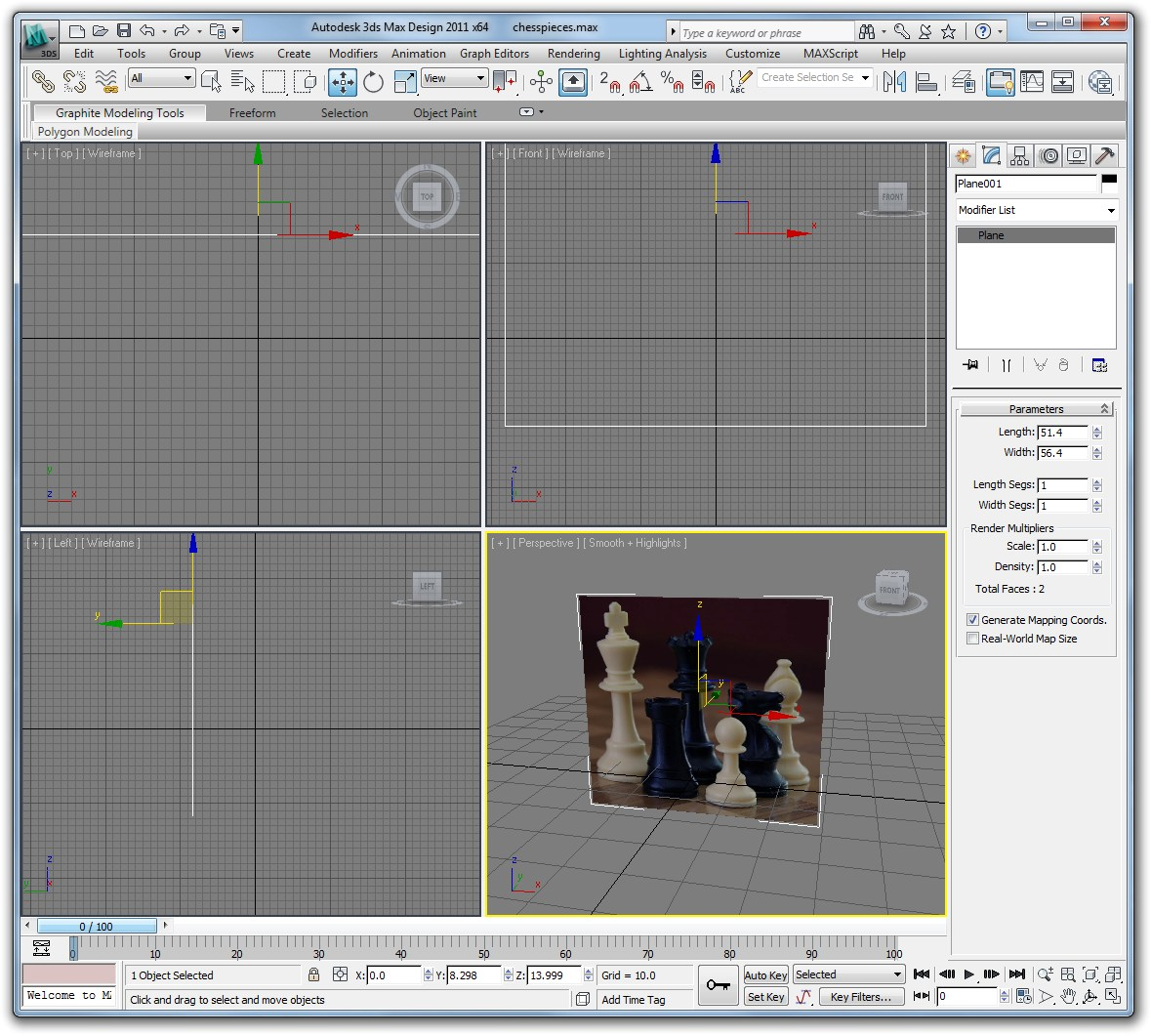Open the Utilities panel hammer icon
1151x1036 pixels.
pyautogui.click(x=1105, y=156)
